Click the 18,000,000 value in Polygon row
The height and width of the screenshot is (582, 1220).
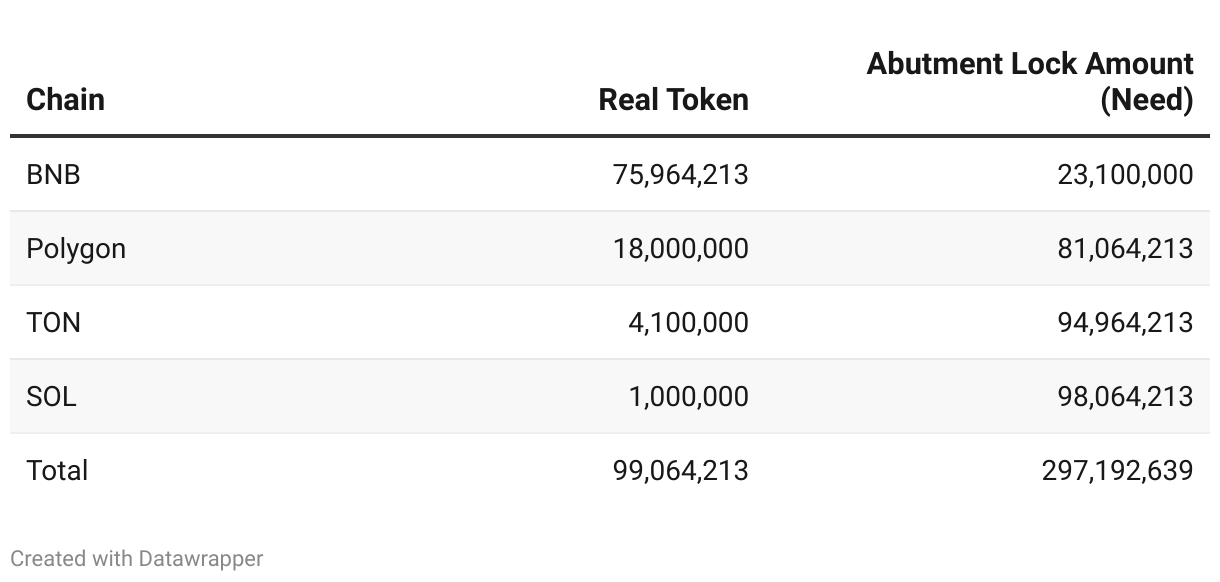680,249
